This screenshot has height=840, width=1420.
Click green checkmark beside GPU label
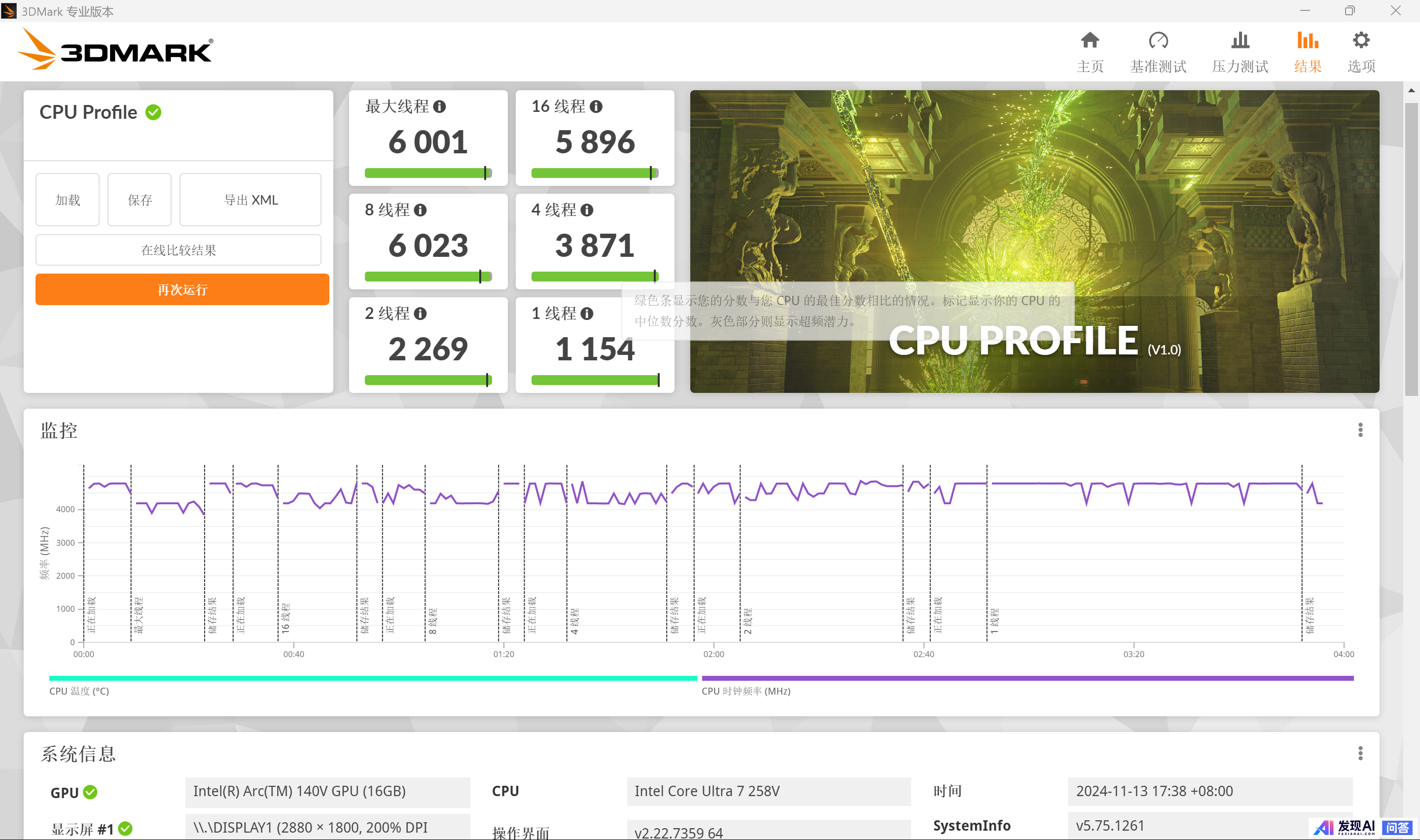pos(90,792)
